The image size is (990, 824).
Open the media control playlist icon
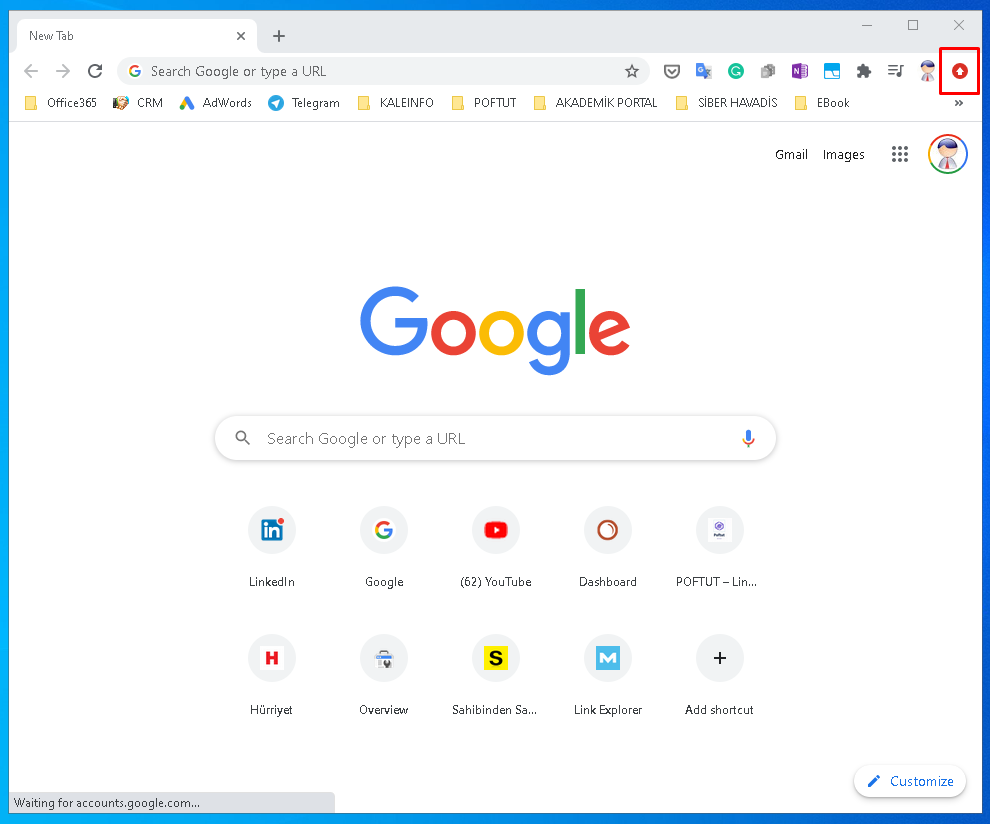point(895,71)
